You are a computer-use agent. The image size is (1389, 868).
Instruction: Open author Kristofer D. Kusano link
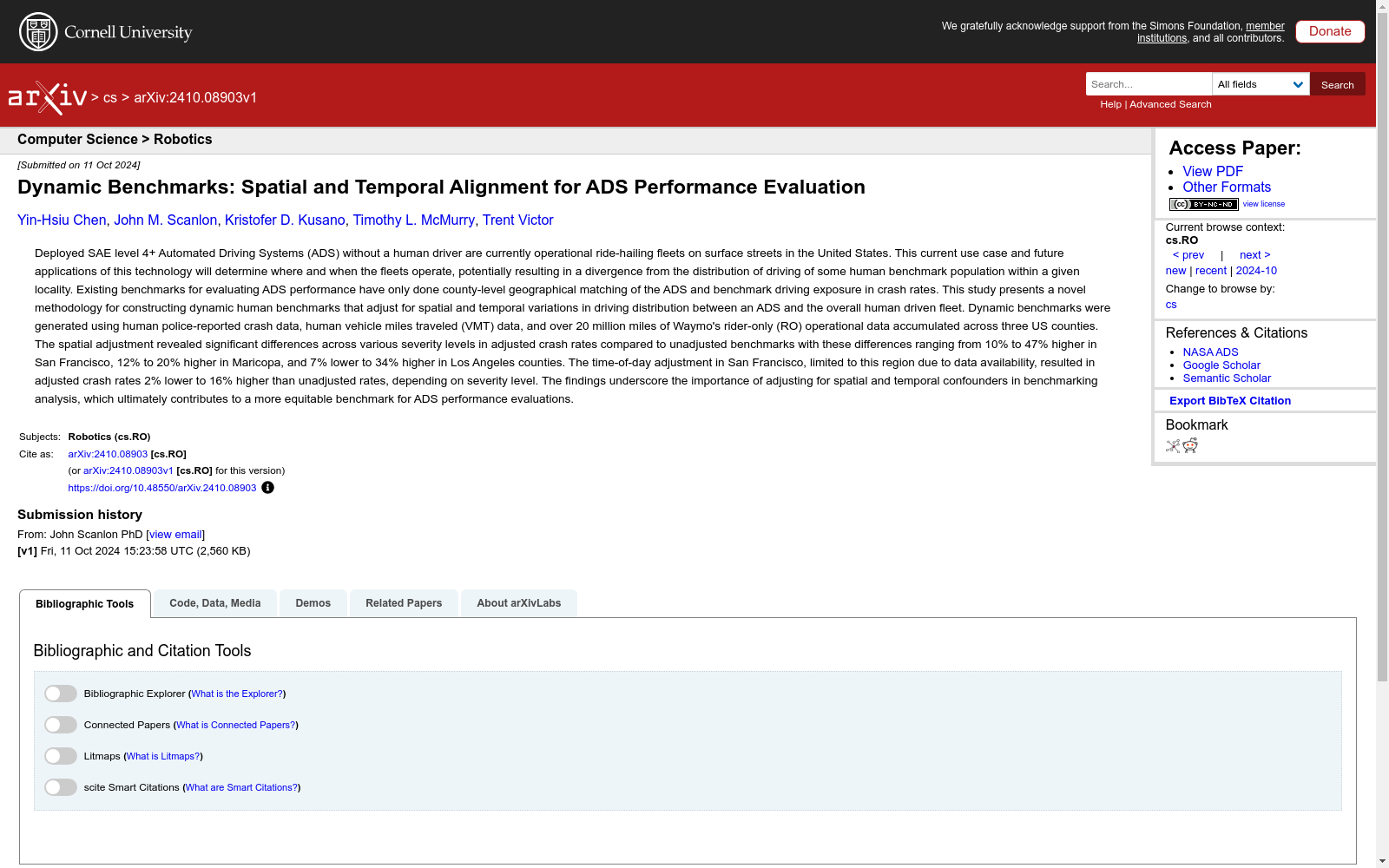(285, 220)
